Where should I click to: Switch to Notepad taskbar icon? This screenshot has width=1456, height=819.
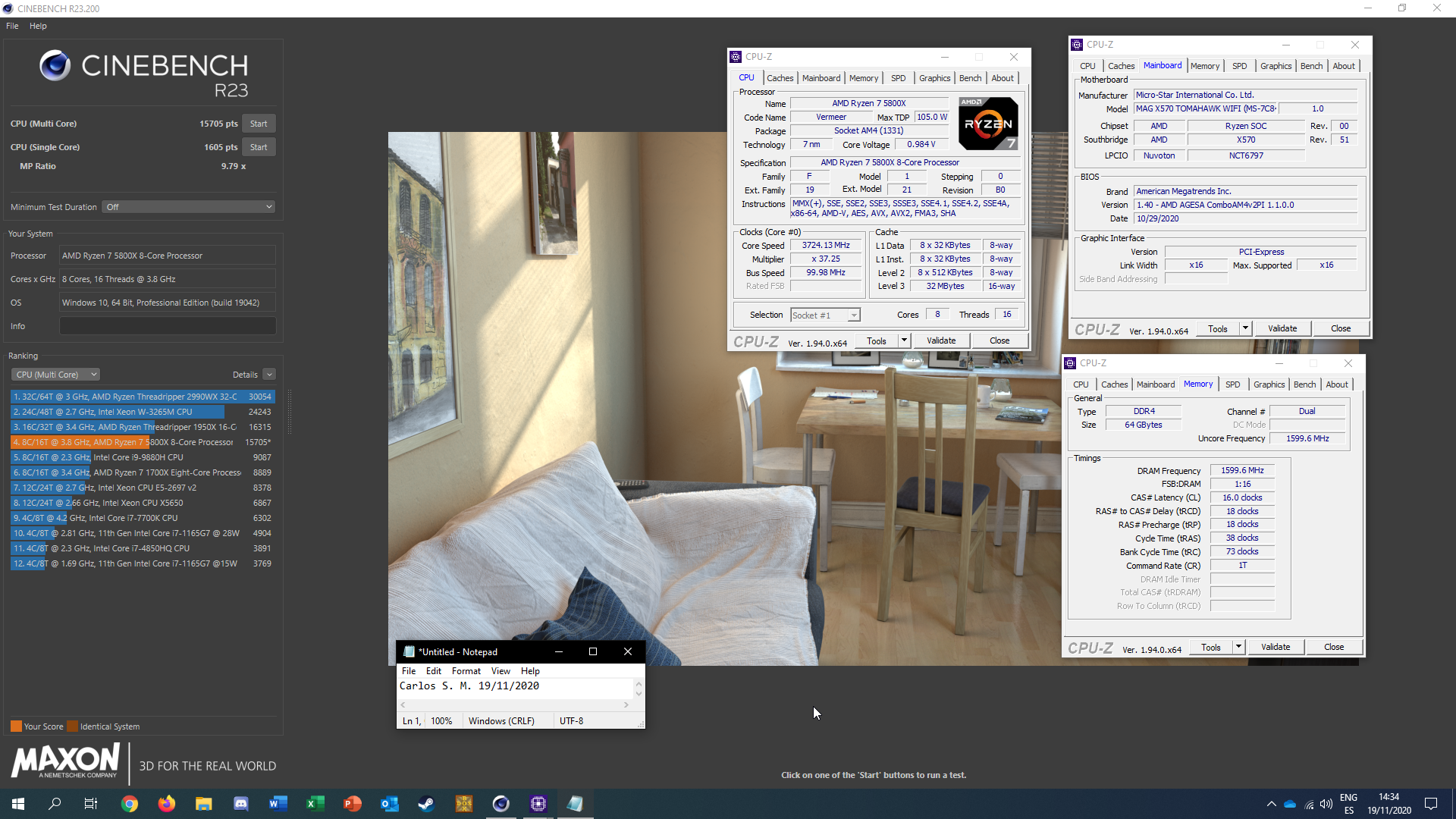[x=576, y=804]
